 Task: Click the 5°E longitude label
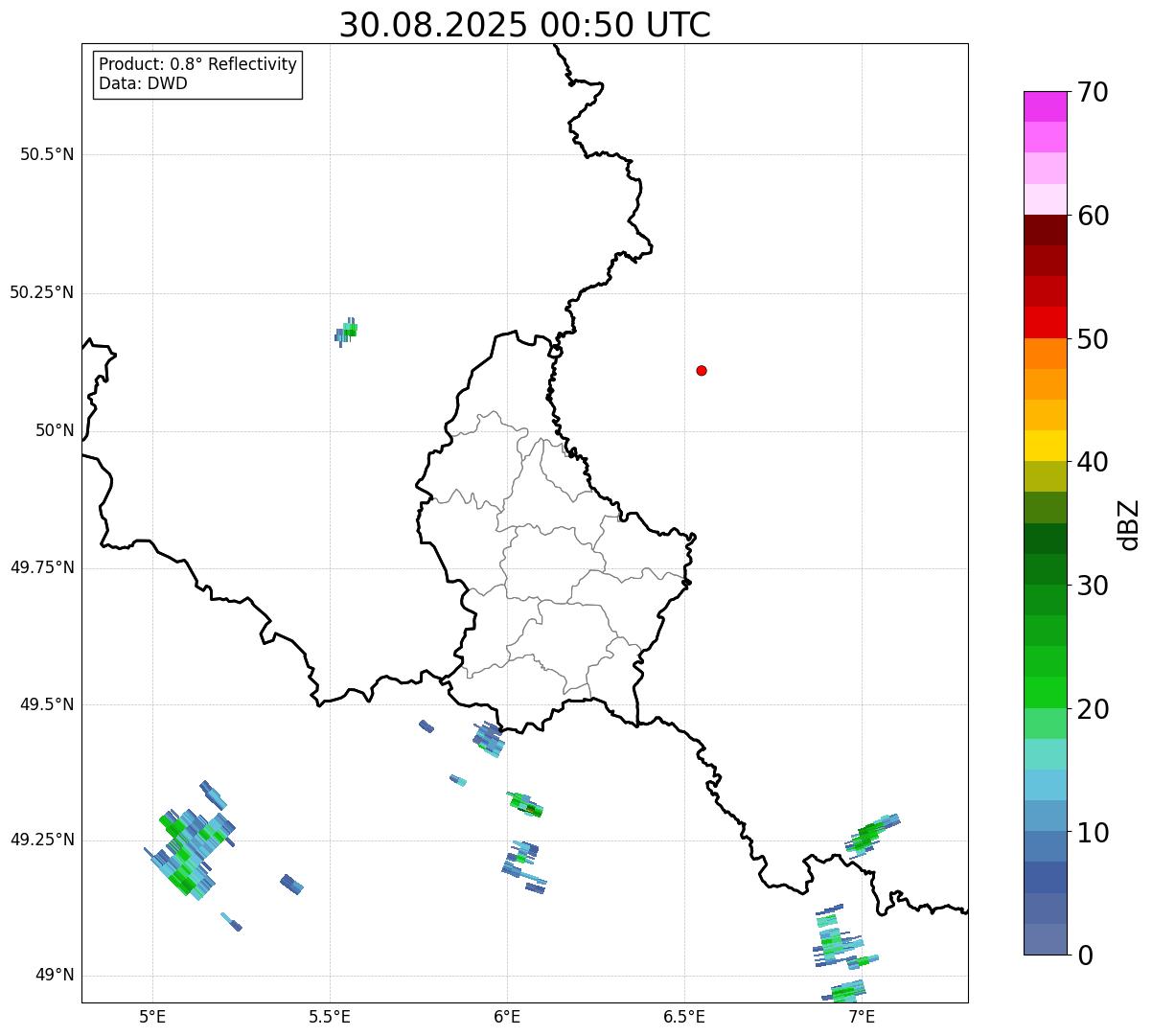(152, 1017)
